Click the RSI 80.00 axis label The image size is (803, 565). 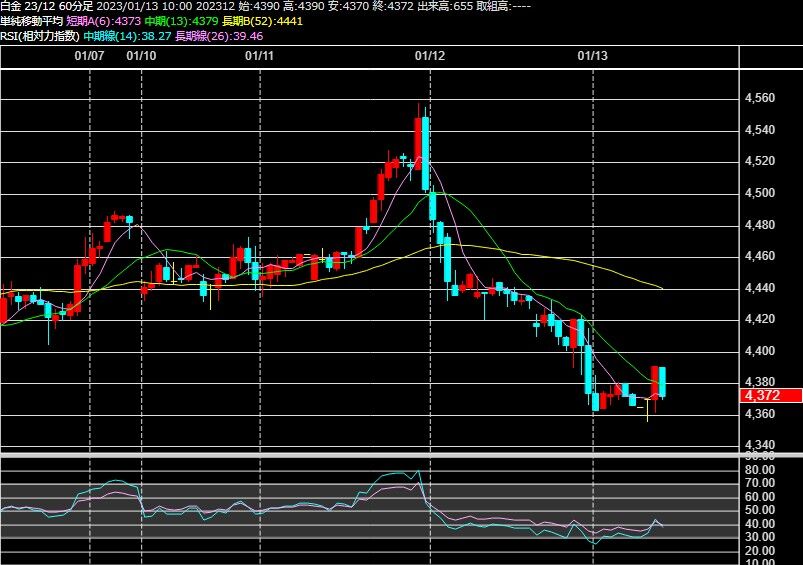coord(760,469)
